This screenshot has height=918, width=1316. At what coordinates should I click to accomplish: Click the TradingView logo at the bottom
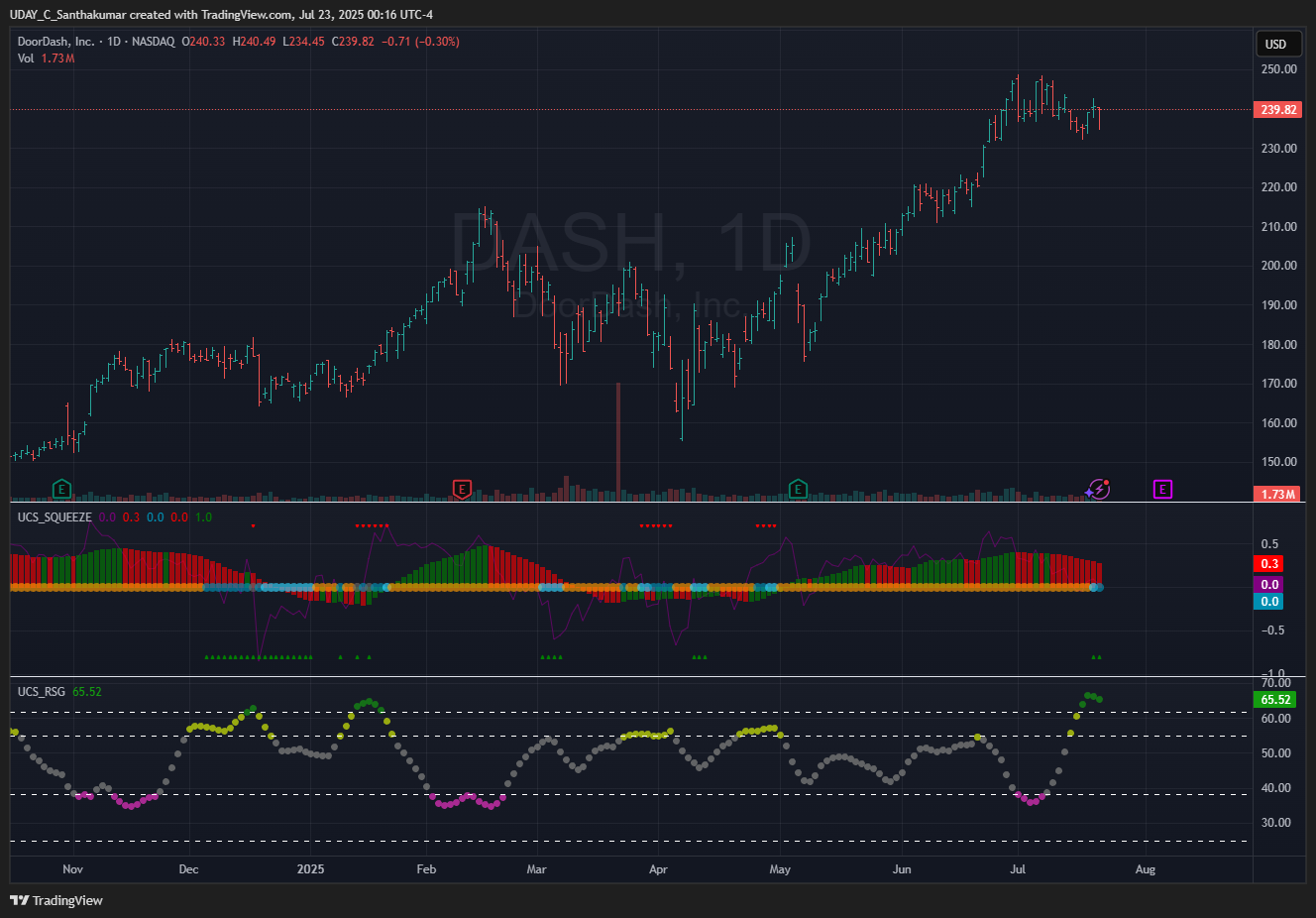(x=56, y=900)
